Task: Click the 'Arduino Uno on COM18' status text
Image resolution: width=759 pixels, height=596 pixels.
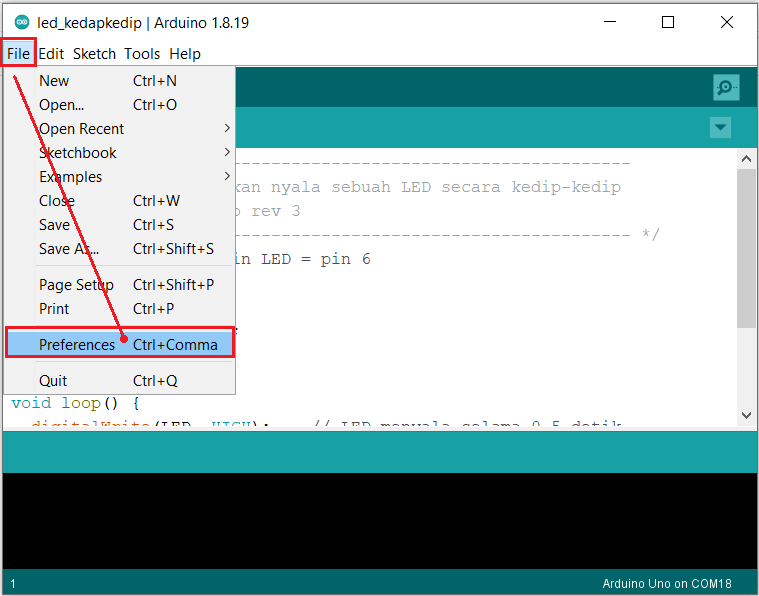Action: pos(667,583)
